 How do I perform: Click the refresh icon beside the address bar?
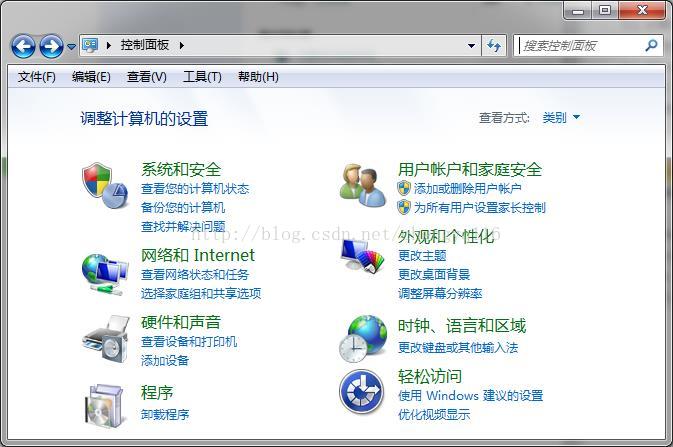pos(494,45)
